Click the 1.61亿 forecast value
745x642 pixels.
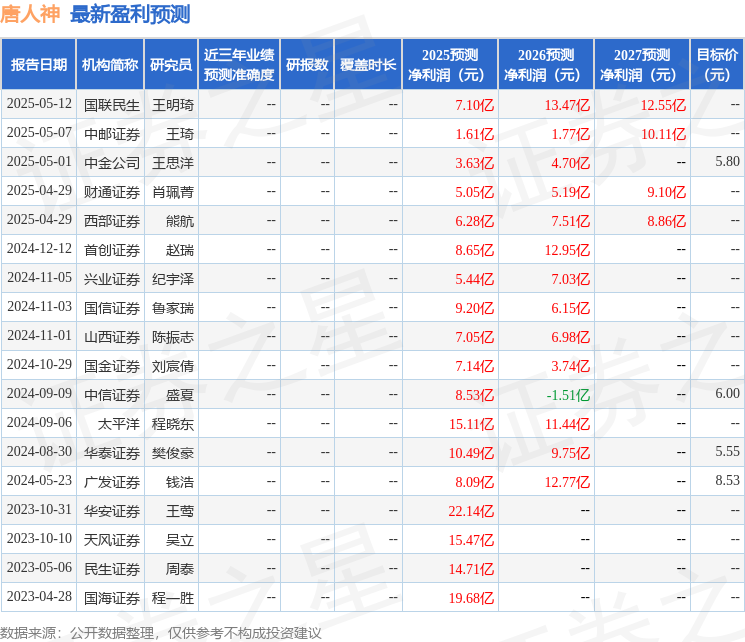pos(474,134)
